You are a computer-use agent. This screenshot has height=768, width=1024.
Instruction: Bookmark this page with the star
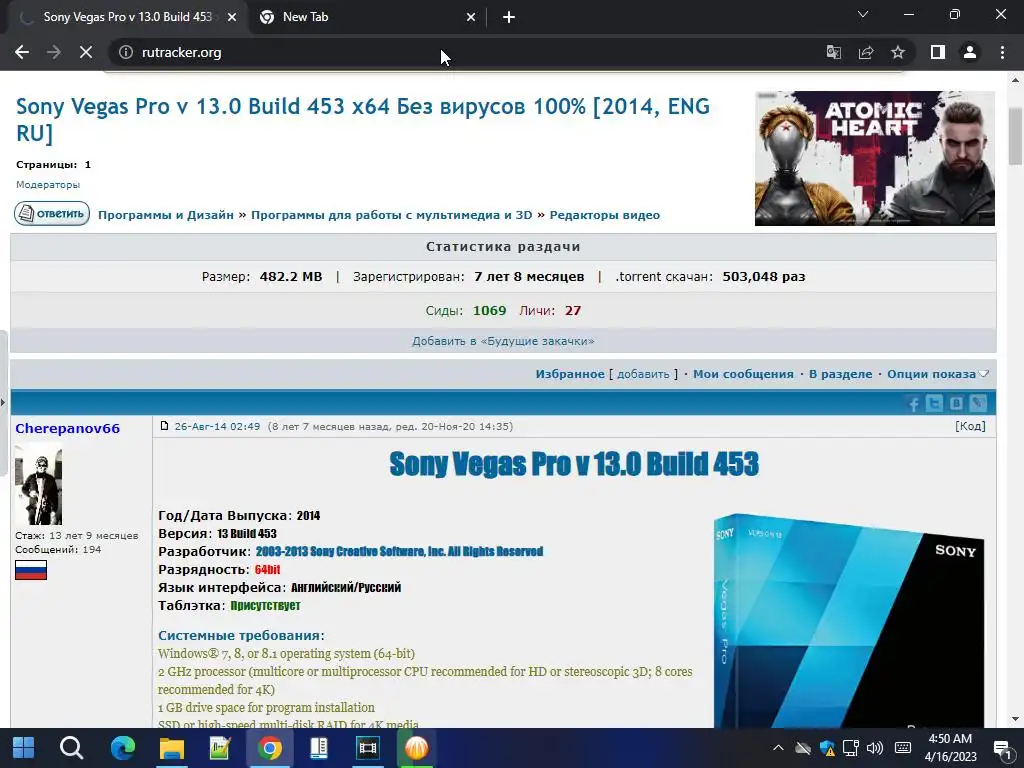pos(898,52)
